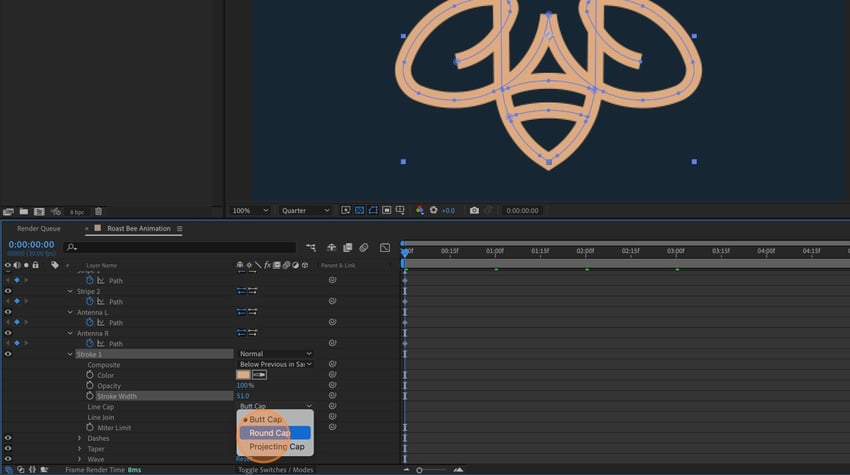The height and width of the screenshot is (475, 850).
Task: Enable Frame Blending for all layers
Action: 347,247
